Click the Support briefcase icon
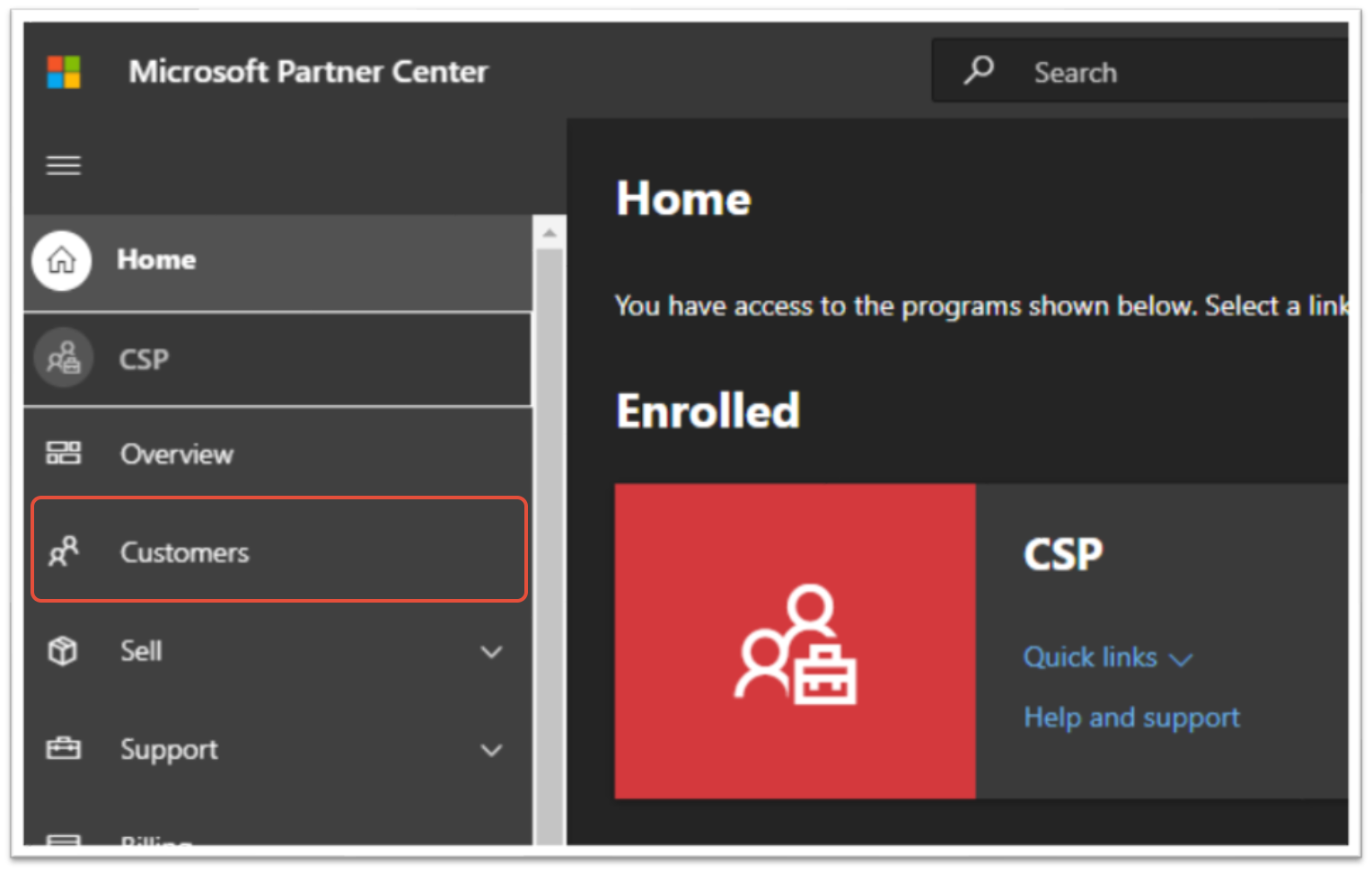 tap(64, 748)
